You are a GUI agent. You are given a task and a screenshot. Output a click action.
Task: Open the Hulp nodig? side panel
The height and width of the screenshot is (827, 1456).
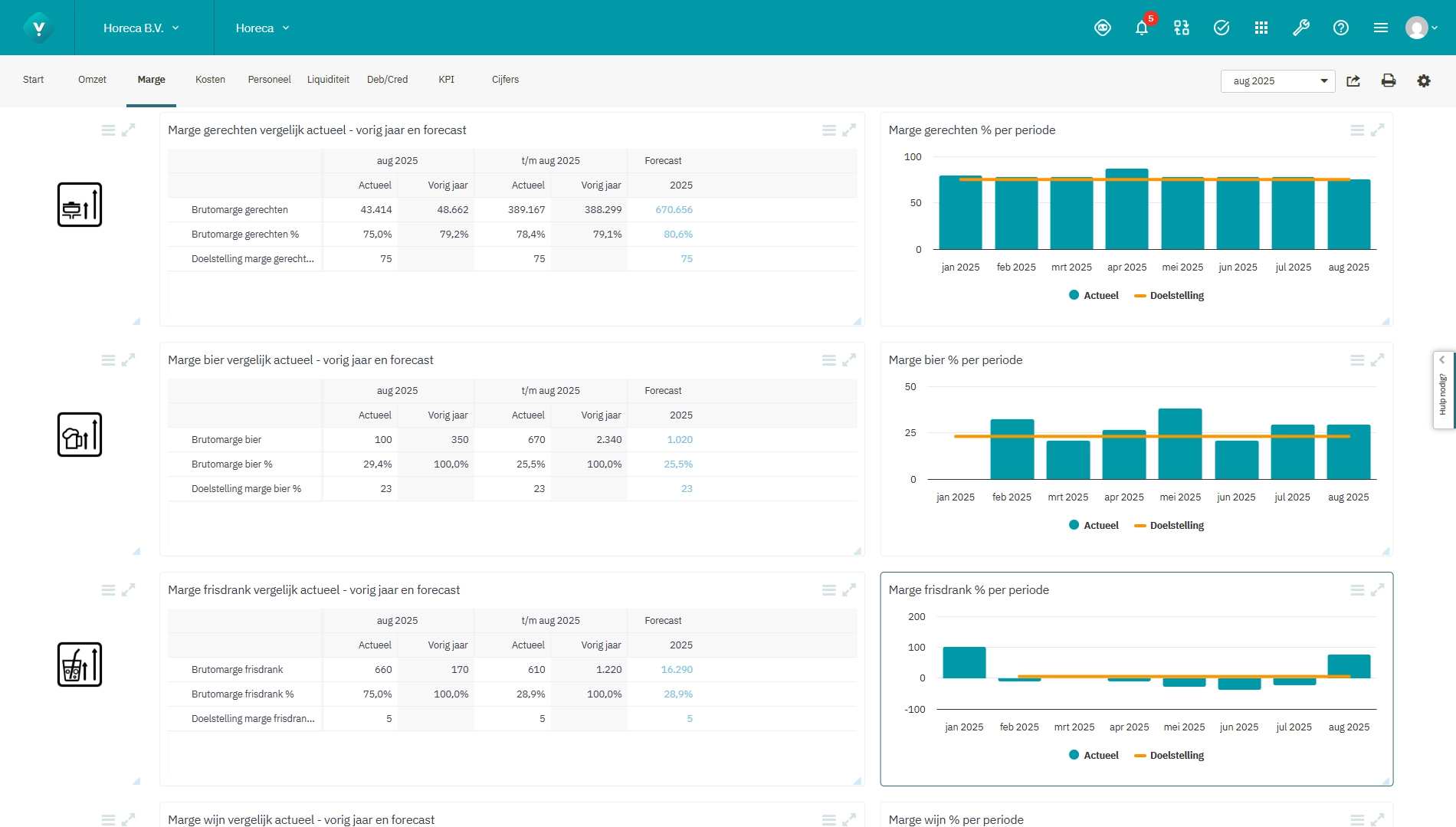(1443, 391)
